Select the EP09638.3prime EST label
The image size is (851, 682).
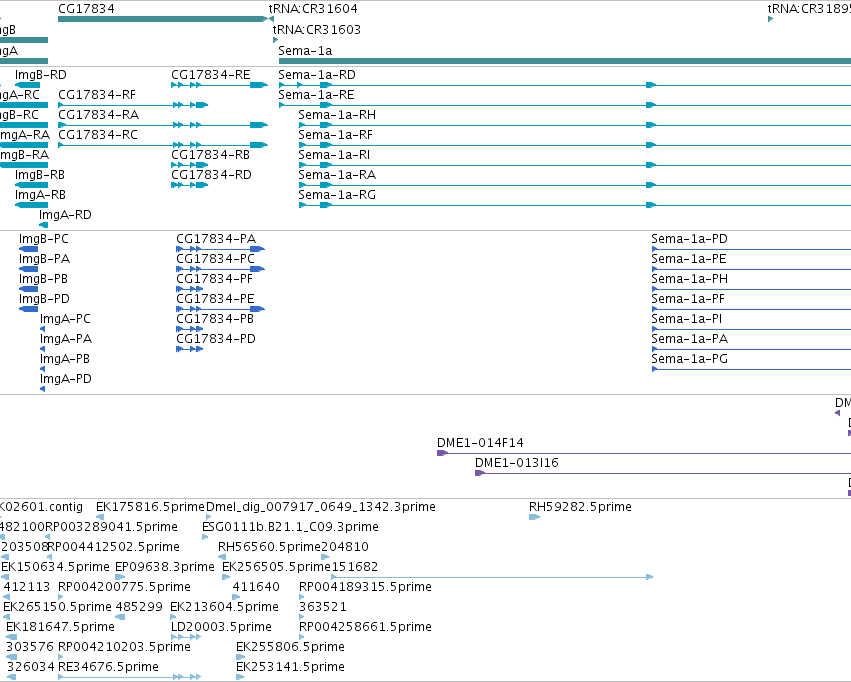164,568
